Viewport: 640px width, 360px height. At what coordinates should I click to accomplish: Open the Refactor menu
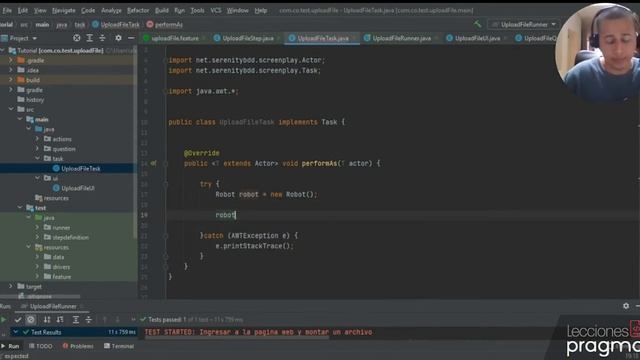point(138,10)
